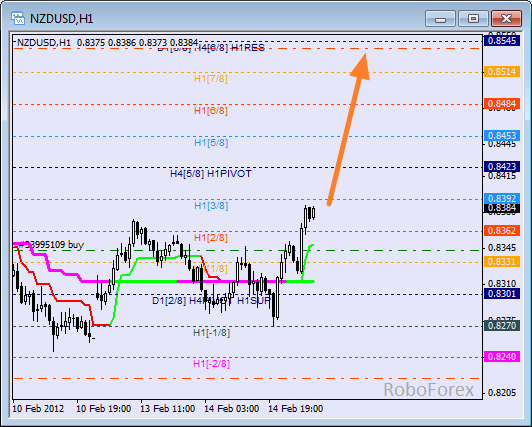Click the H1[7/8] level label

tap(211, 79)
